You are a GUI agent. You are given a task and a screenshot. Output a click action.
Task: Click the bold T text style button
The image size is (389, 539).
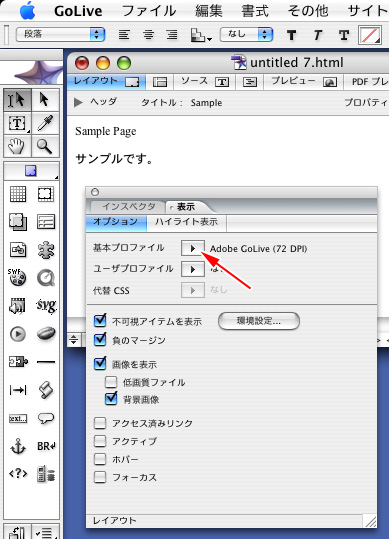tap(291, 35)
